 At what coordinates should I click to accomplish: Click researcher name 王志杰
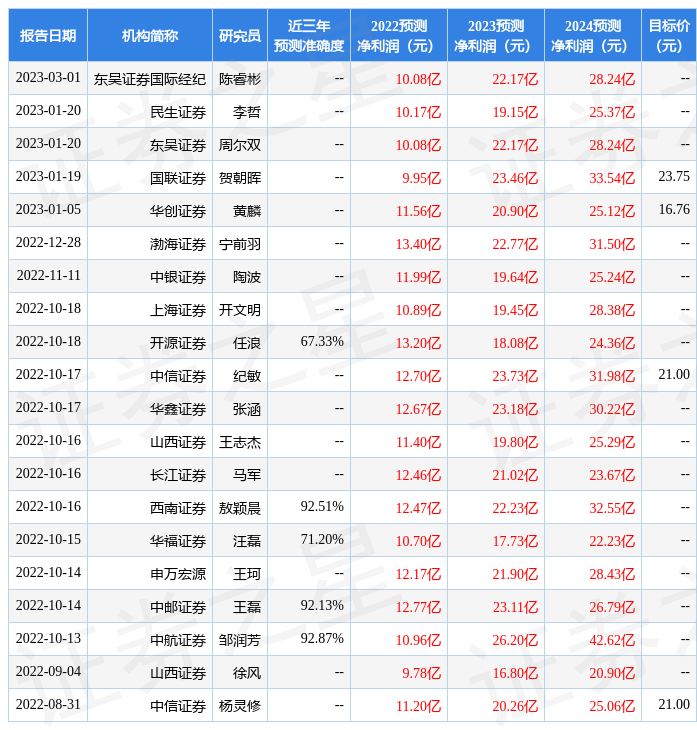point(240,443)
